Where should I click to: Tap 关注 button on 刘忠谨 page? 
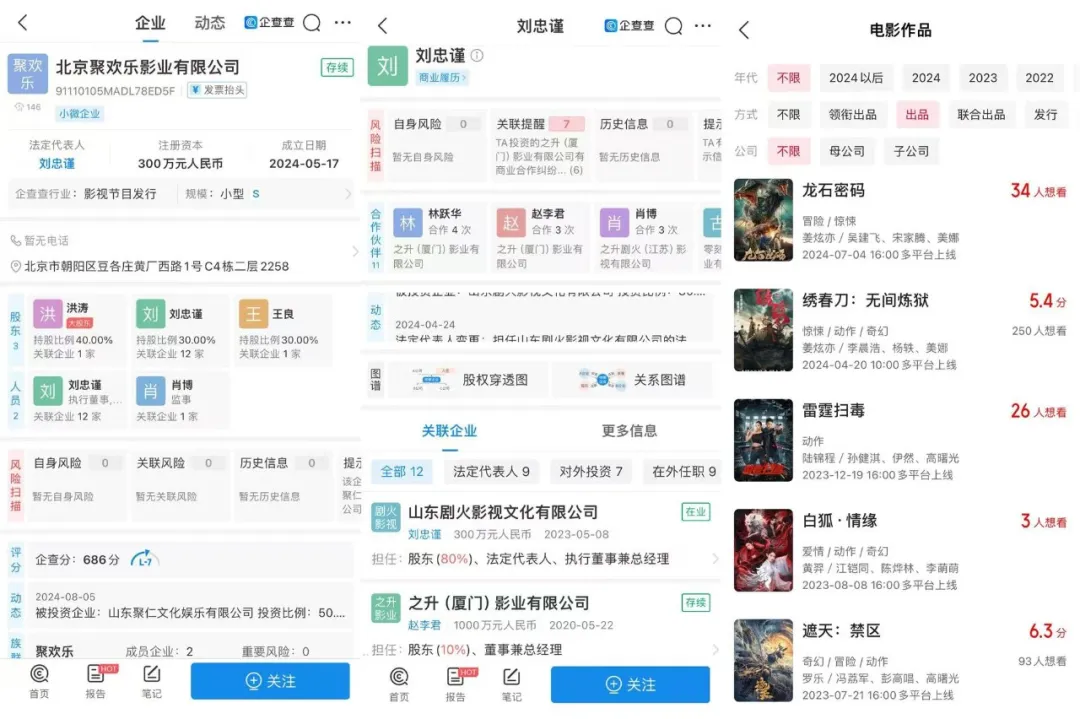630,685
